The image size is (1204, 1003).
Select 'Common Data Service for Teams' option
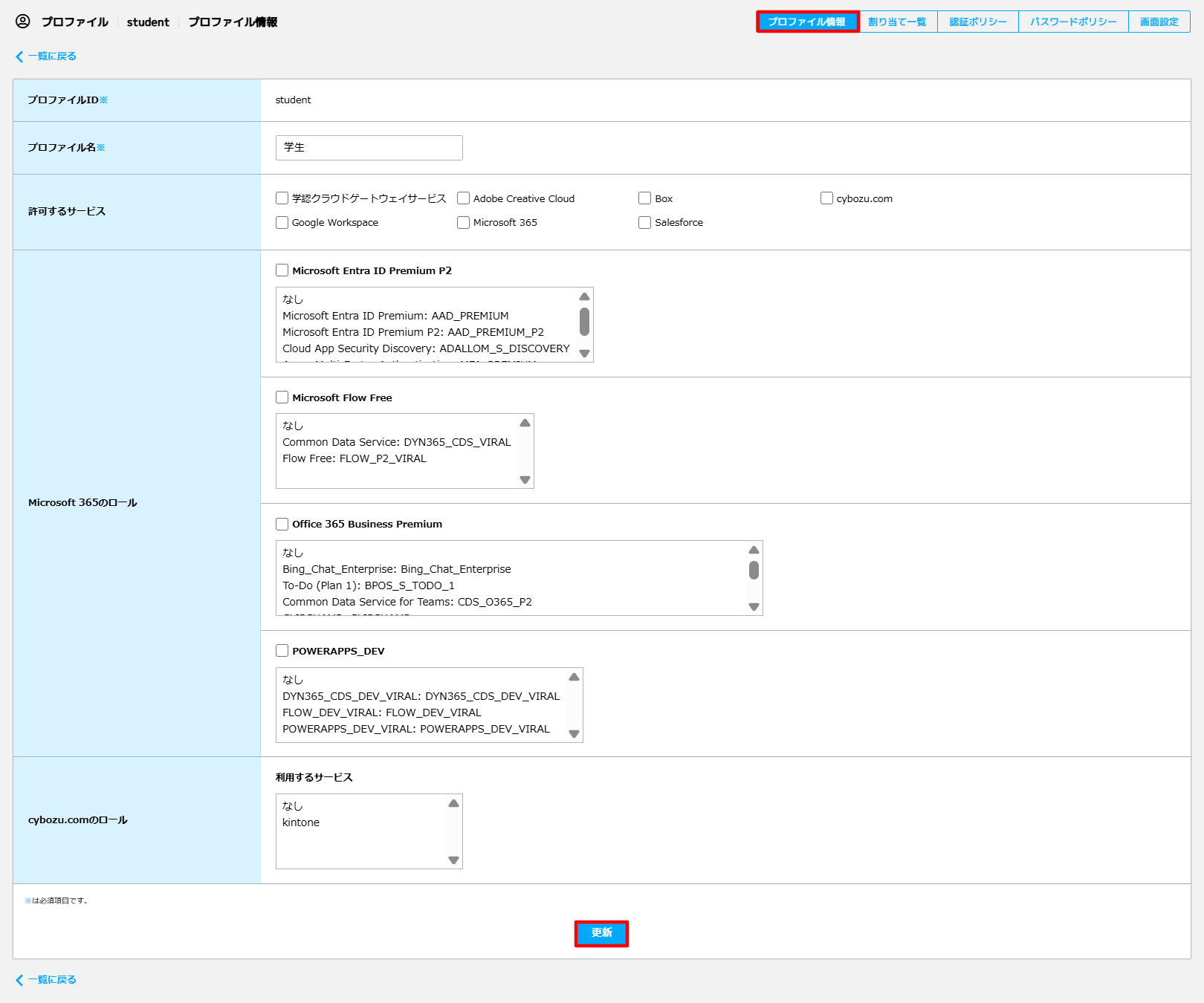point(407,602)
